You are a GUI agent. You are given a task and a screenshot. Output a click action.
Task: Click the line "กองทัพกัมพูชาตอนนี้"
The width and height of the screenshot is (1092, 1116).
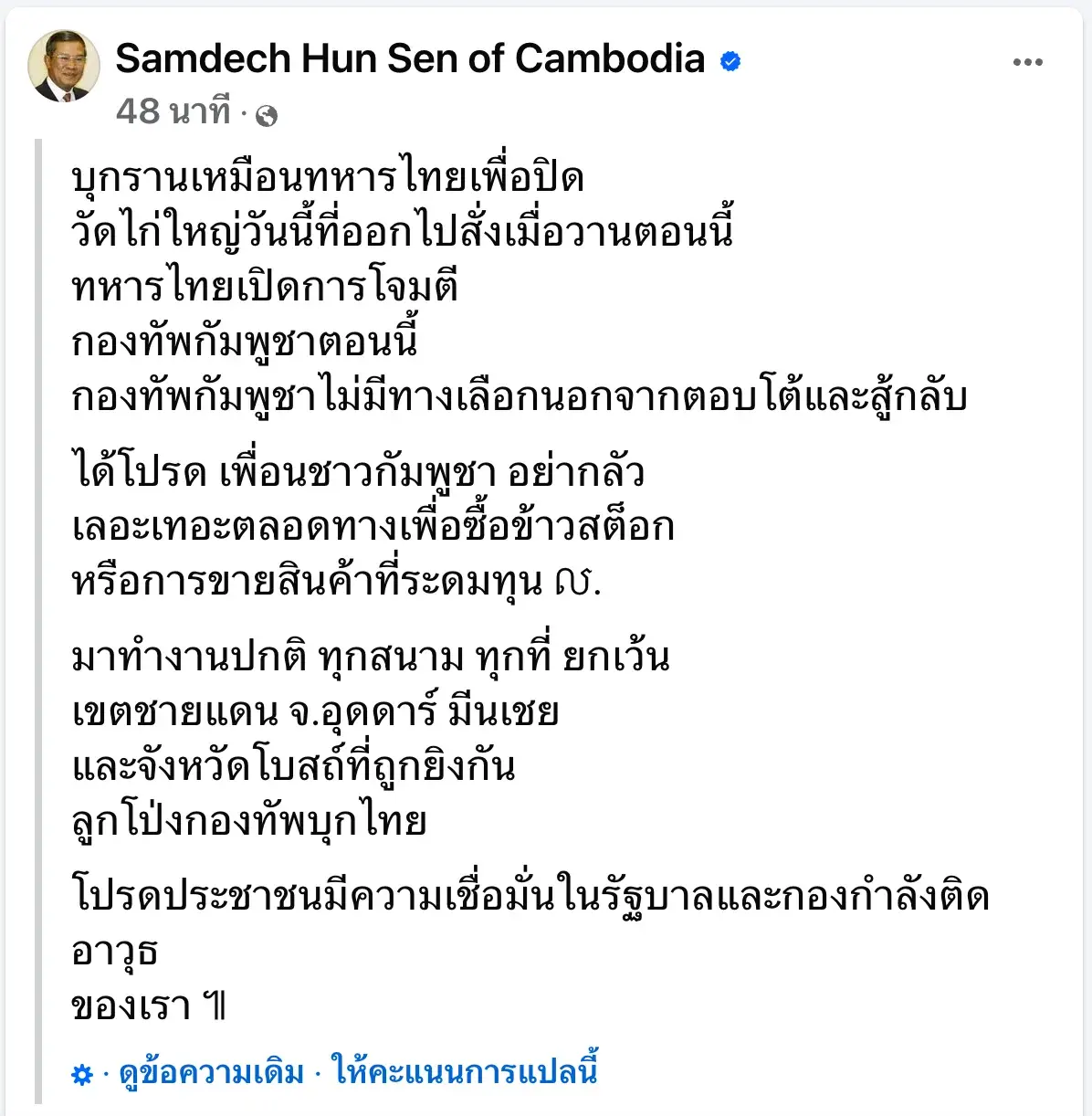pyautogui.click(x=245, y=342)
